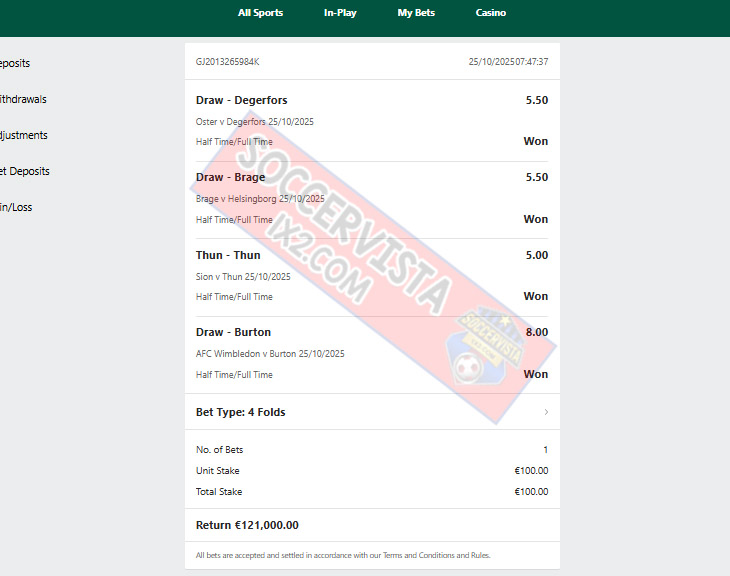
Task: Click the Bet Type: 4 Folds row
Action: [372, 412]
